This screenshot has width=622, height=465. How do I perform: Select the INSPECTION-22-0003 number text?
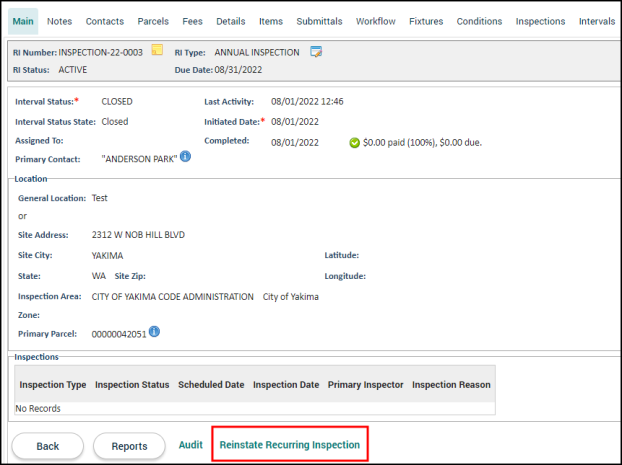pos(100,52)
